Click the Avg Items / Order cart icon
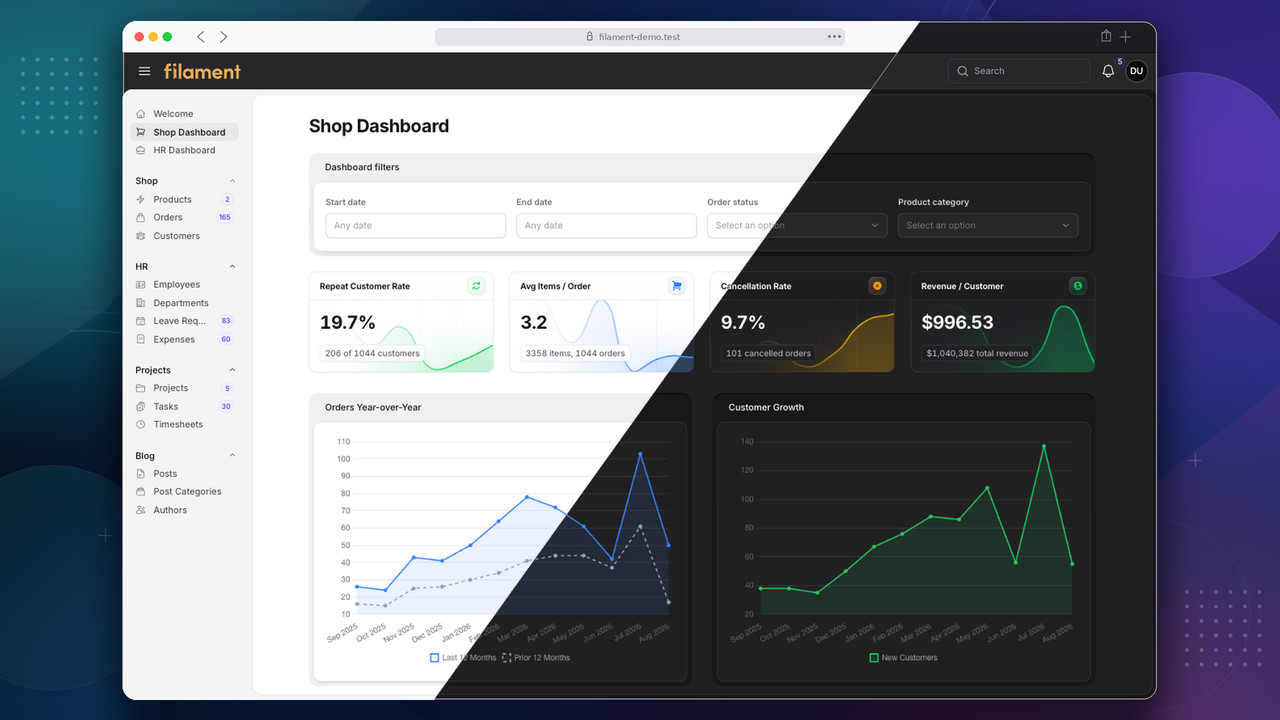 (x=677, y=286)
